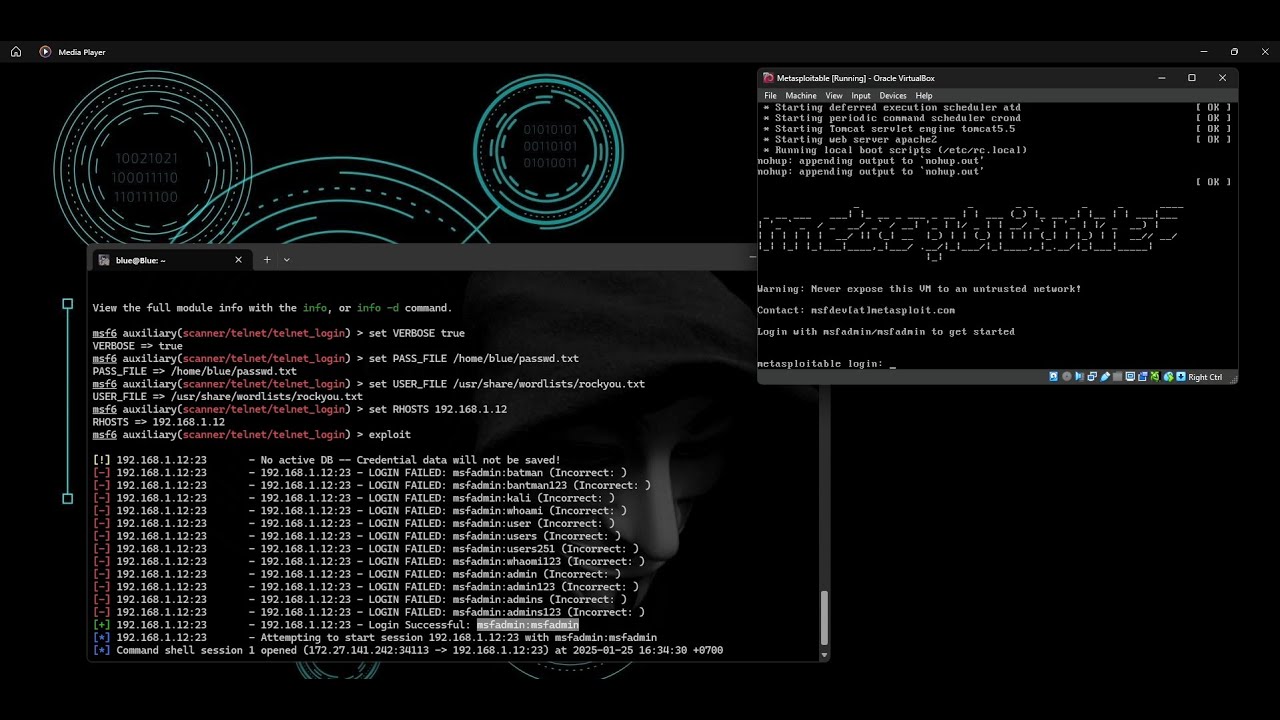Screen dimensions: 1280x720
Task: Click 'LOGIN FAILED: msfadmin:whoami' line
Action: 359,511
